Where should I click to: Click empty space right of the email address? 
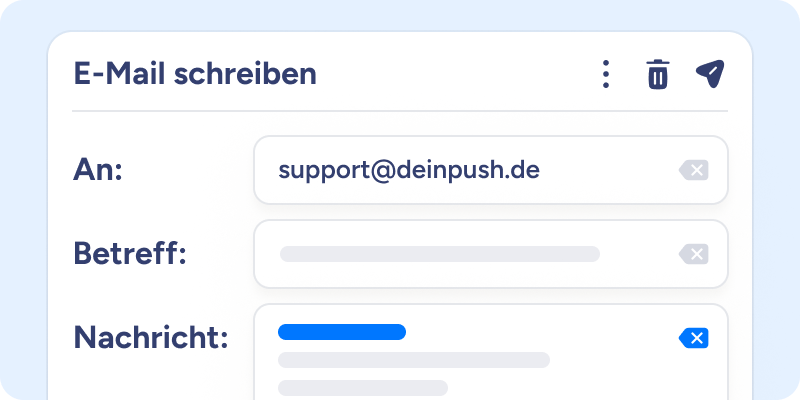pos(610,170)
